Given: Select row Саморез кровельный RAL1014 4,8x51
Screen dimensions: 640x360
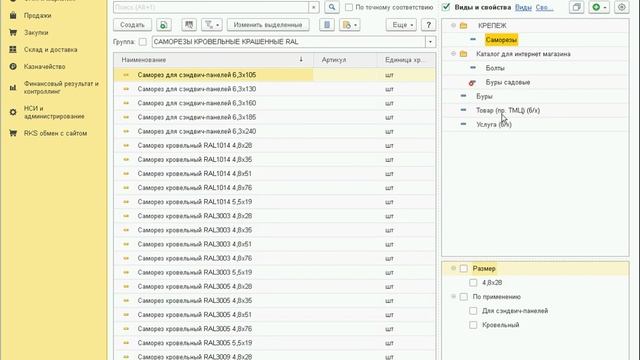Looking at the screenshot, I should 275,173.
